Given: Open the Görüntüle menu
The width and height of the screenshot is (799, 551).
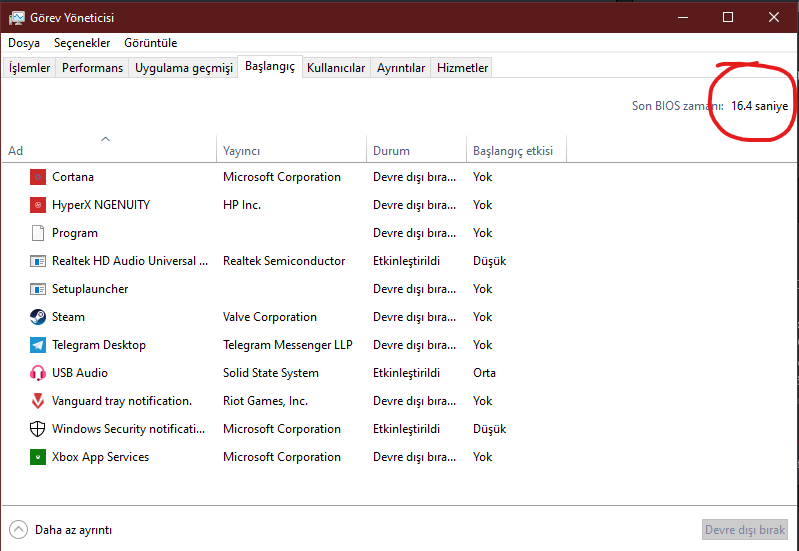Looking at the screenshot, I should tap(151, 43).
